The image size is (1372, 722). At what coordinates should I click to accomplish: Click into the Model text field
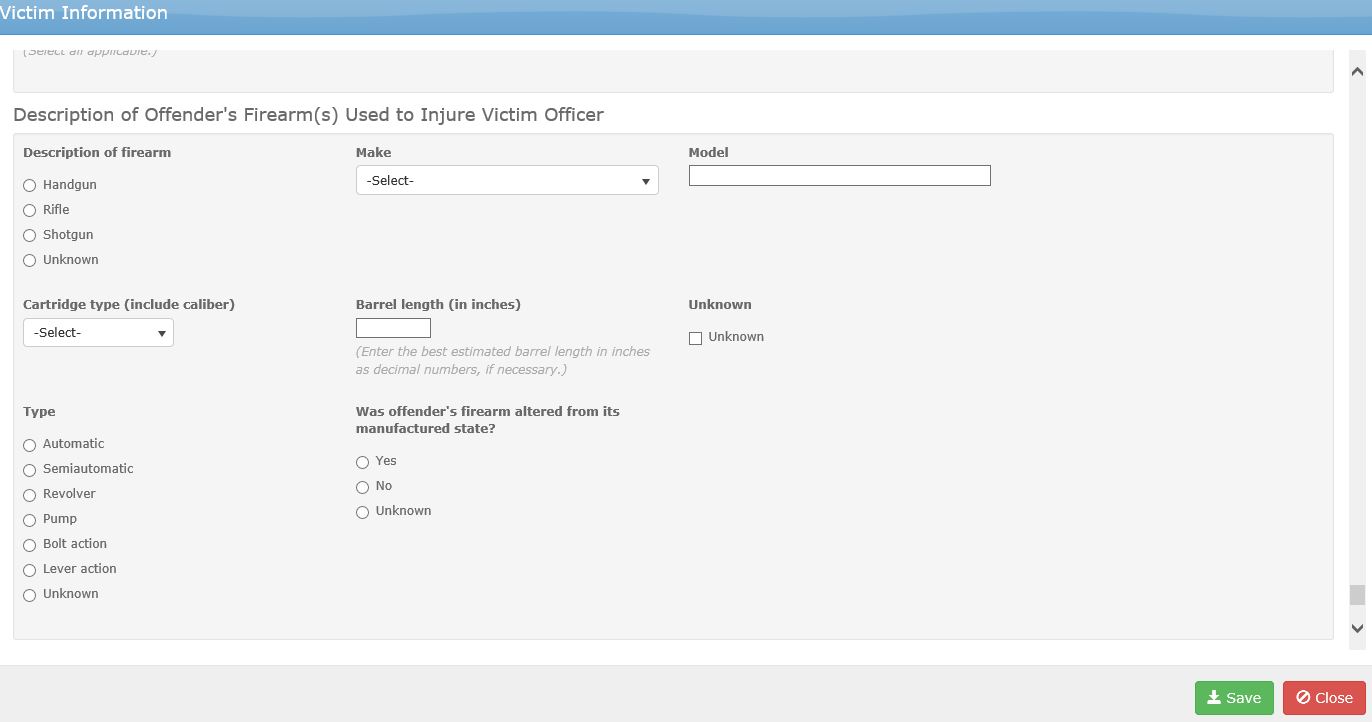coord(840,176)
